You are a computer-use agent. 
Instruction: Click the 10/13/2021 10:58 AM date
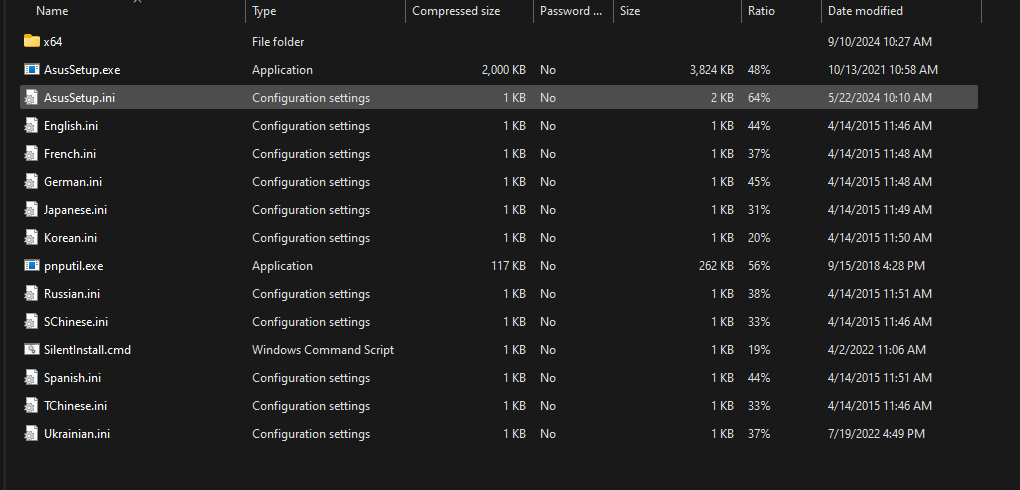[x=883, y=70]
